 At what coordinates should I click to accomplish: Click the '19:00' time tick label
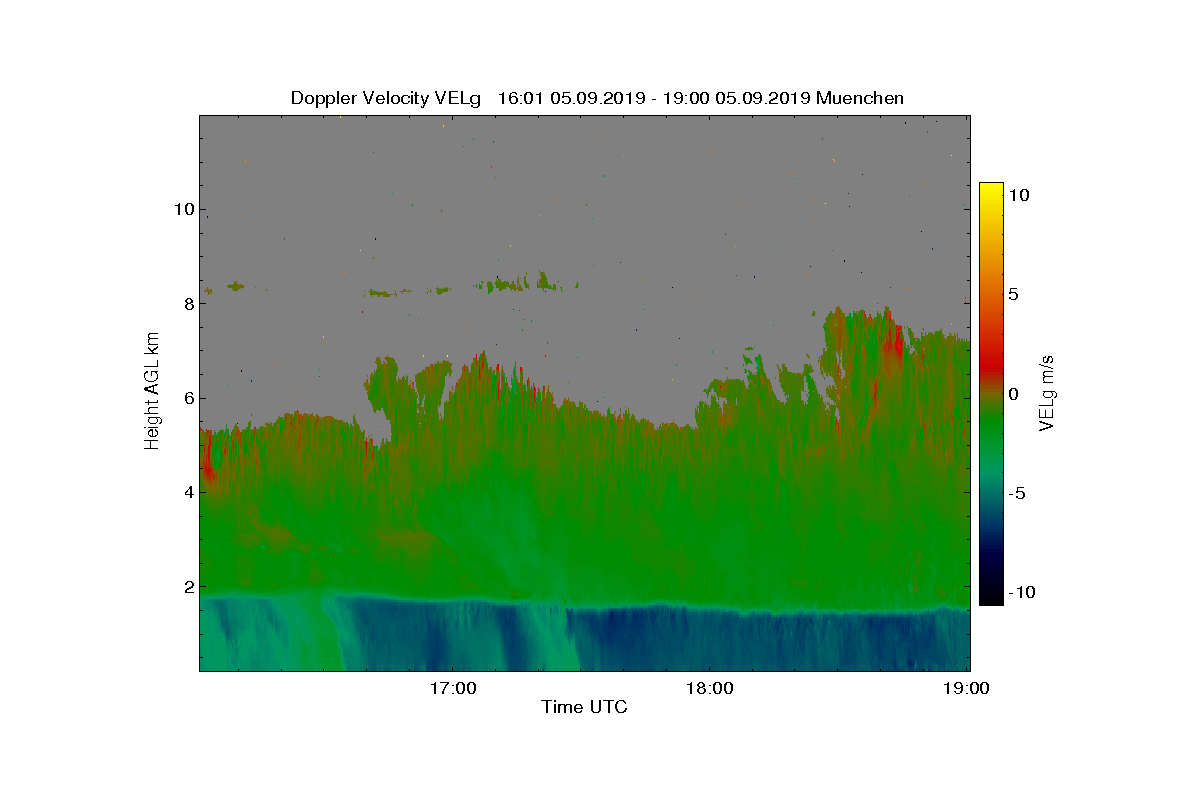(x=967, y=688)
